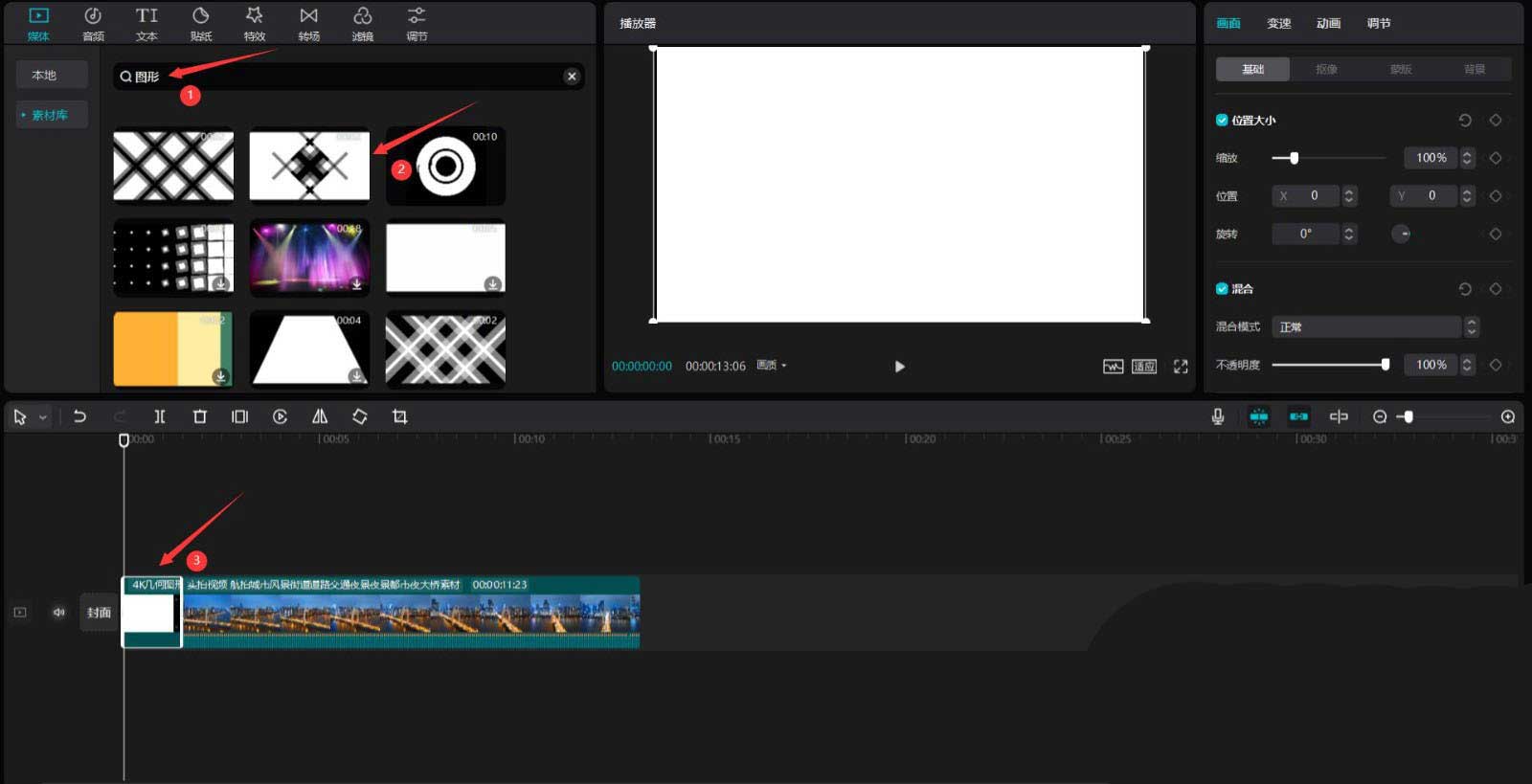Click the crop tool icon
Viewport: 1532px width, 784px height.
(400, 416)
